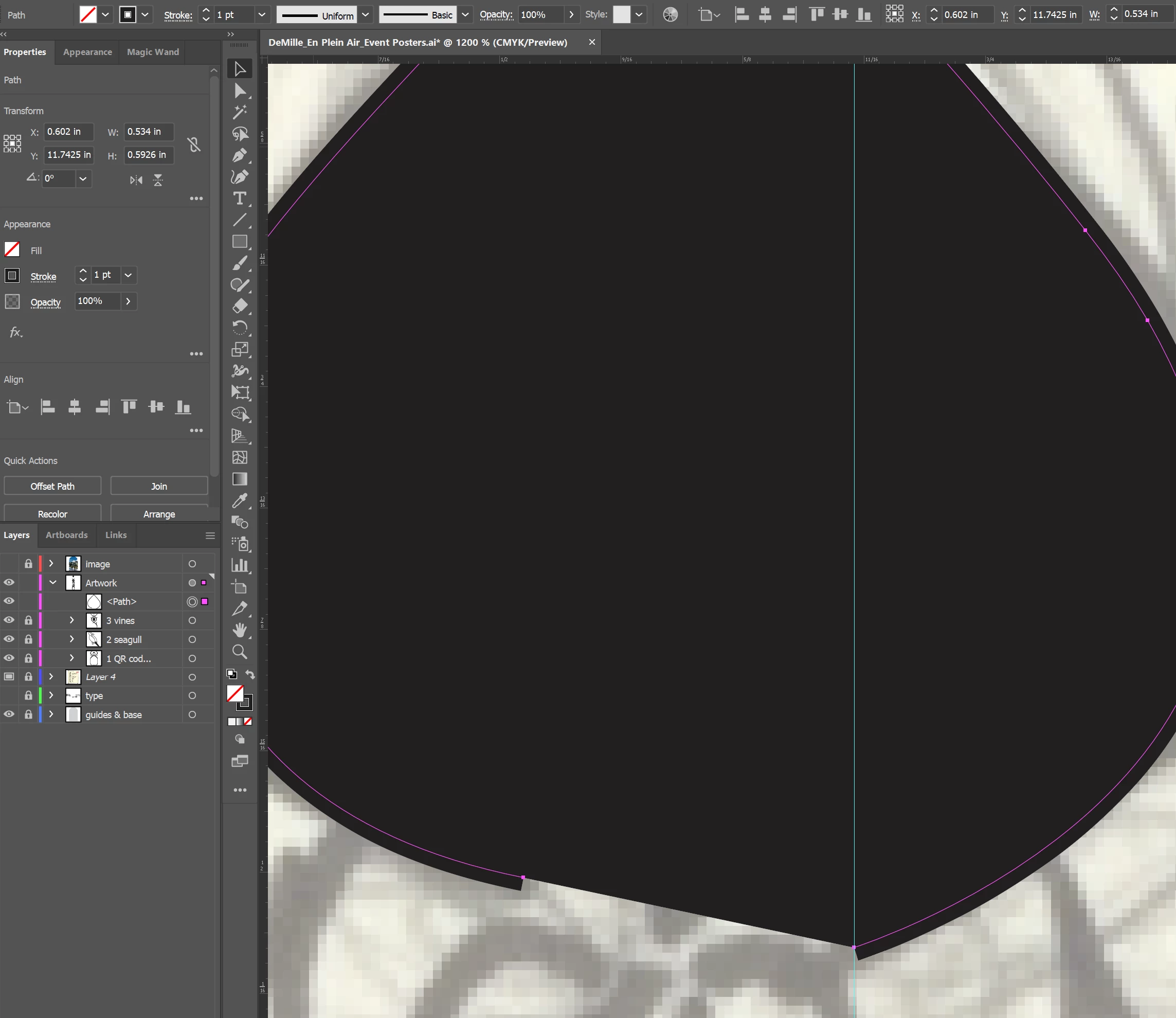
Task: Switch to the Links tab
Action: [x=116, y=535]
